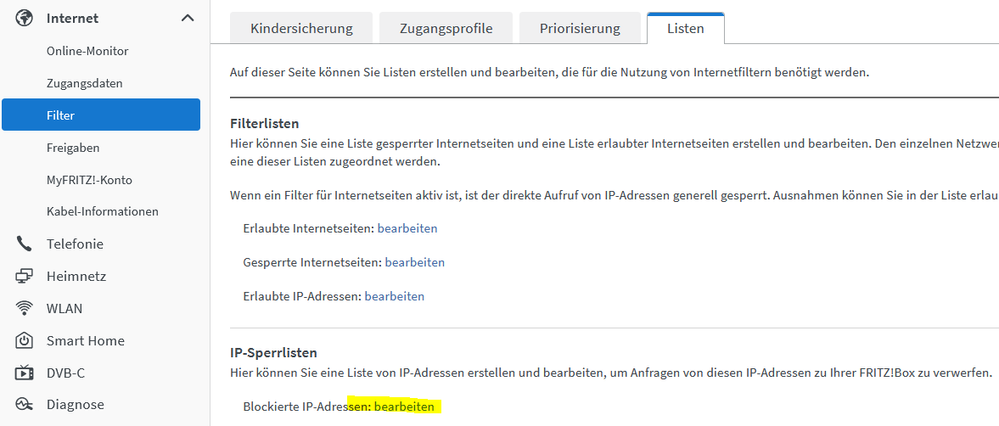Click the Internet globe icon
This screenshot has height=426, width=999.
(25, 18)
